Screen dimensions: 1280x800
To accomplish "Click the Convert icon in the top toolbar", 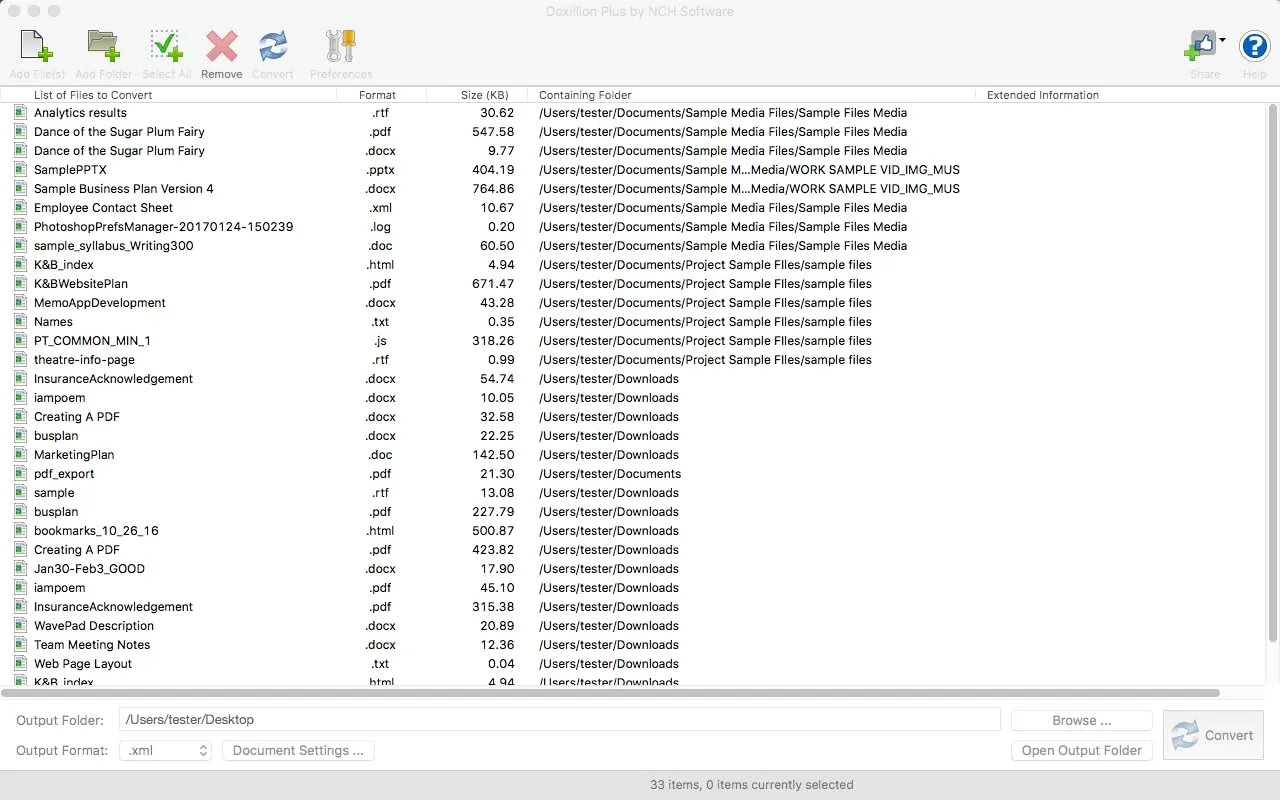I will tap(272, 47).
